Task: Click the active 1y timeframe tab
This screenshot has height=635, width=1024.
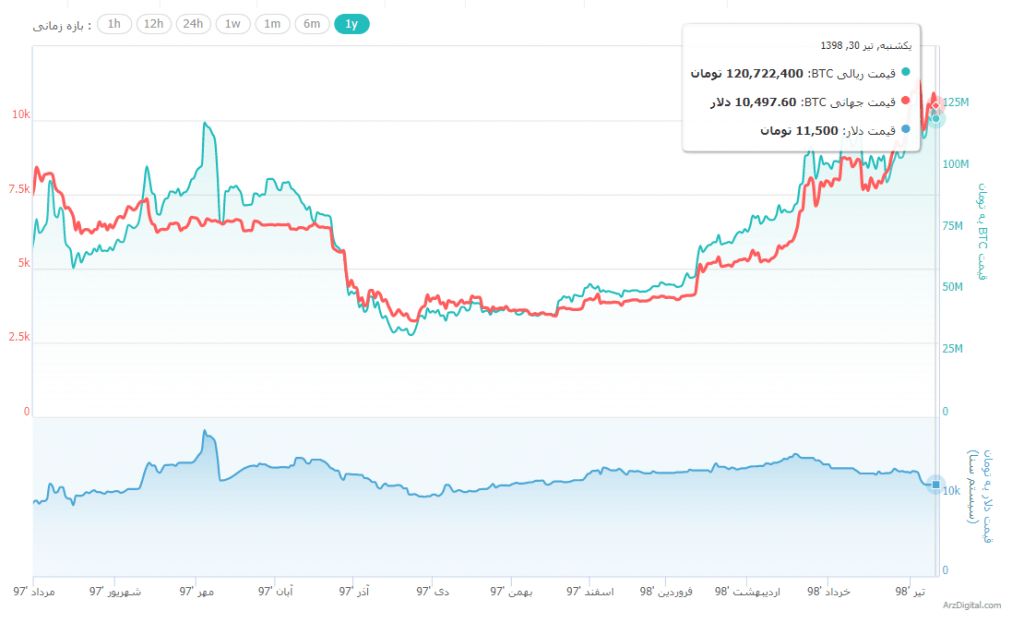Action: [x=350, y=23]
